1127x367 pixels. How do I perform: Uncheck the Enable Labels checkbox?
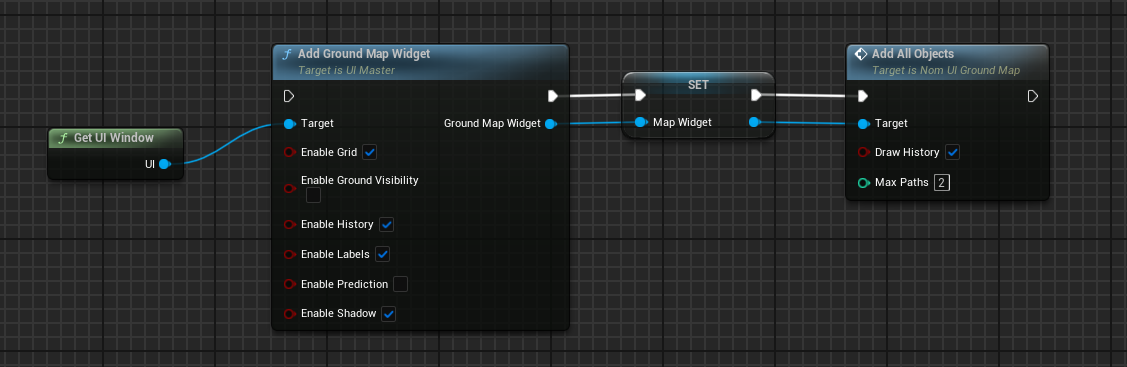coord(382,254)
